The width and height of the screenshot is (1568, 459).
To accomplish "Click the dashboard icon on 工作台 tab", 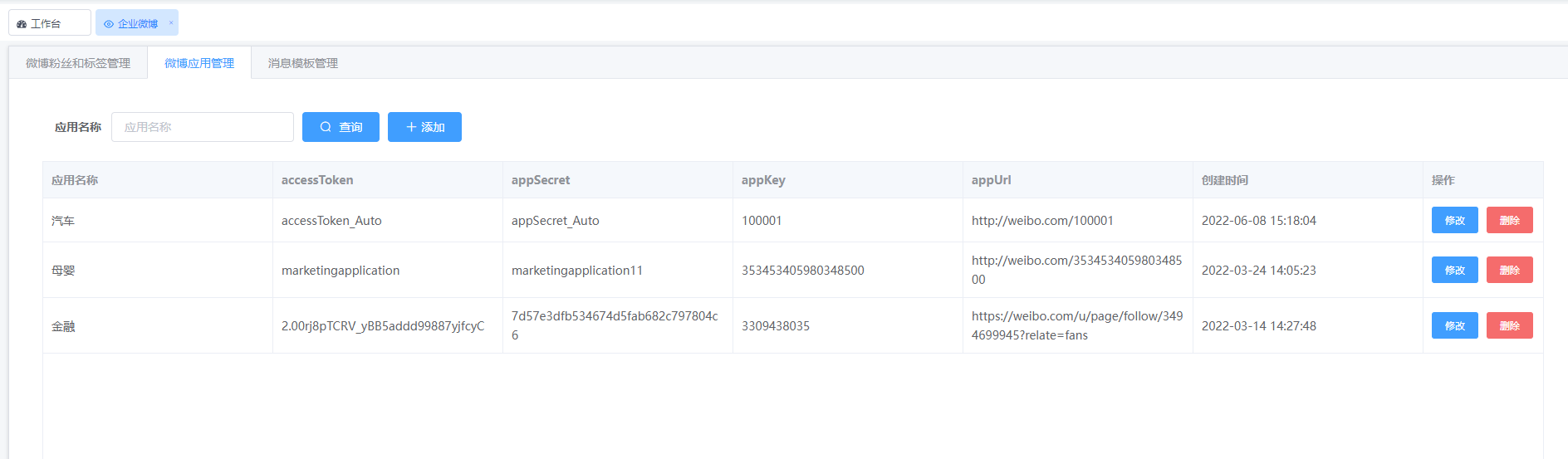I will (x=22, y=24).
